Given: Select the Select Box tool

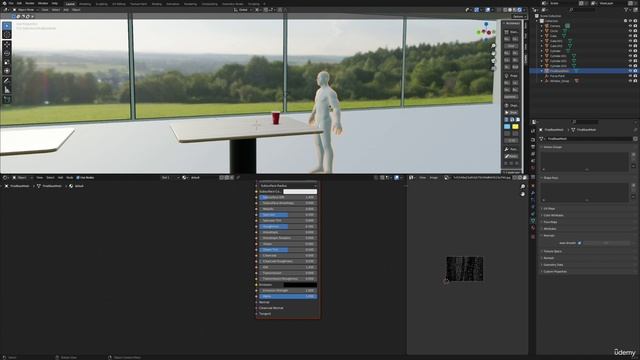Looking at the screenshot, I should click(x=7, y=26).
